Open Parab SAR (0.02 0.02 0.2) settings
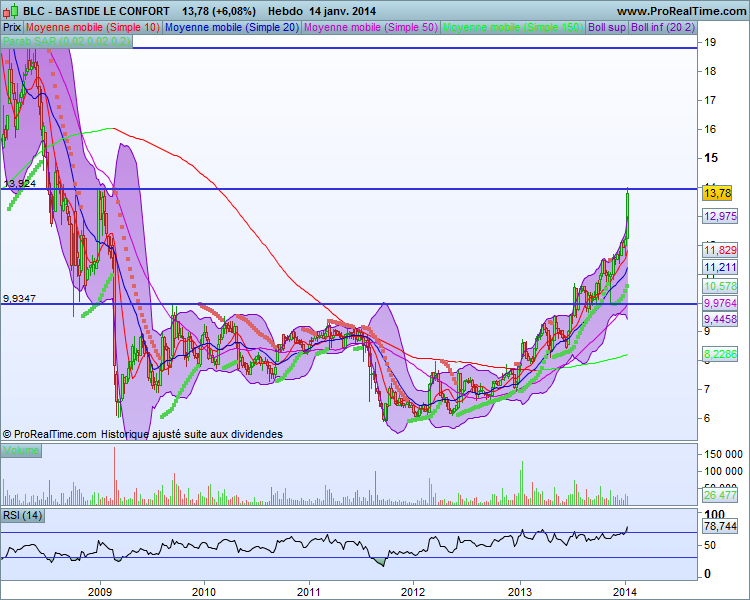 [66, 41]
